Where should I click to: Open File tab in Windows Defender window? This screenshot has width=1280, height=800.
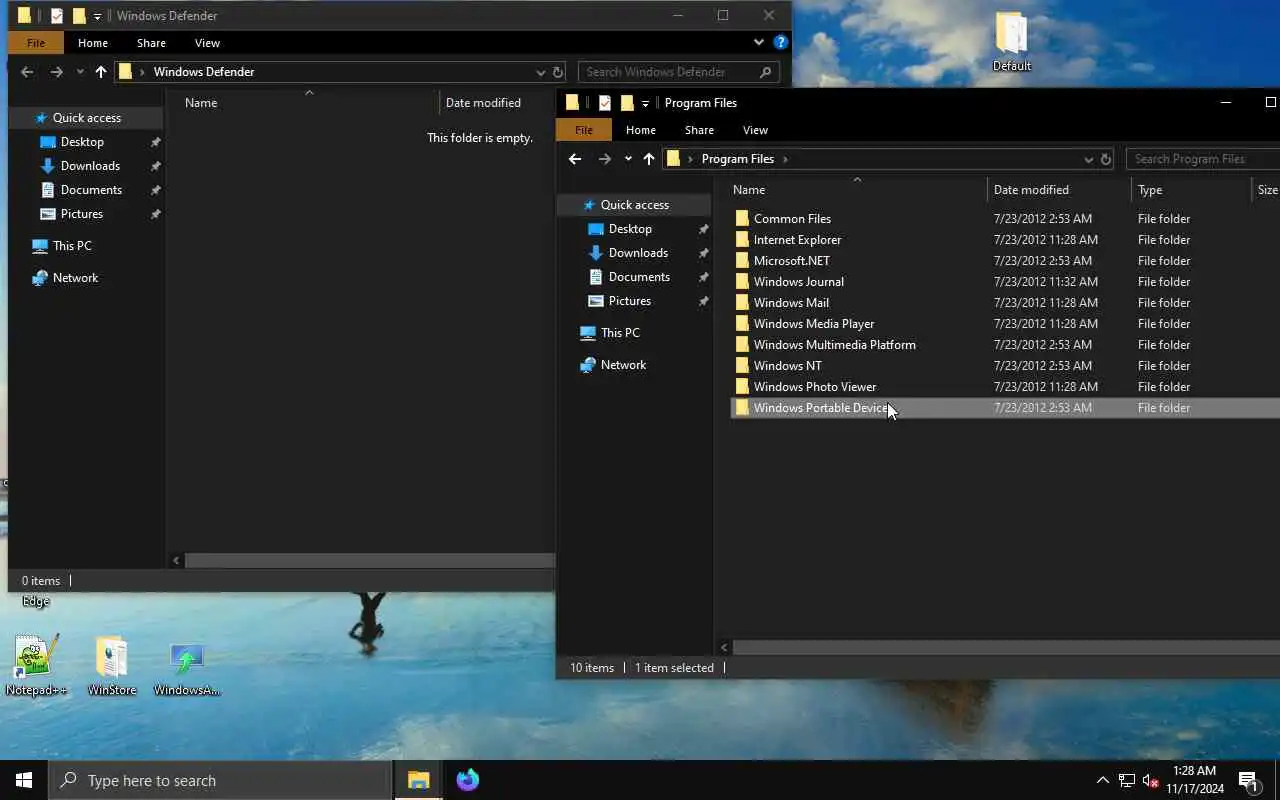point(36,43)
